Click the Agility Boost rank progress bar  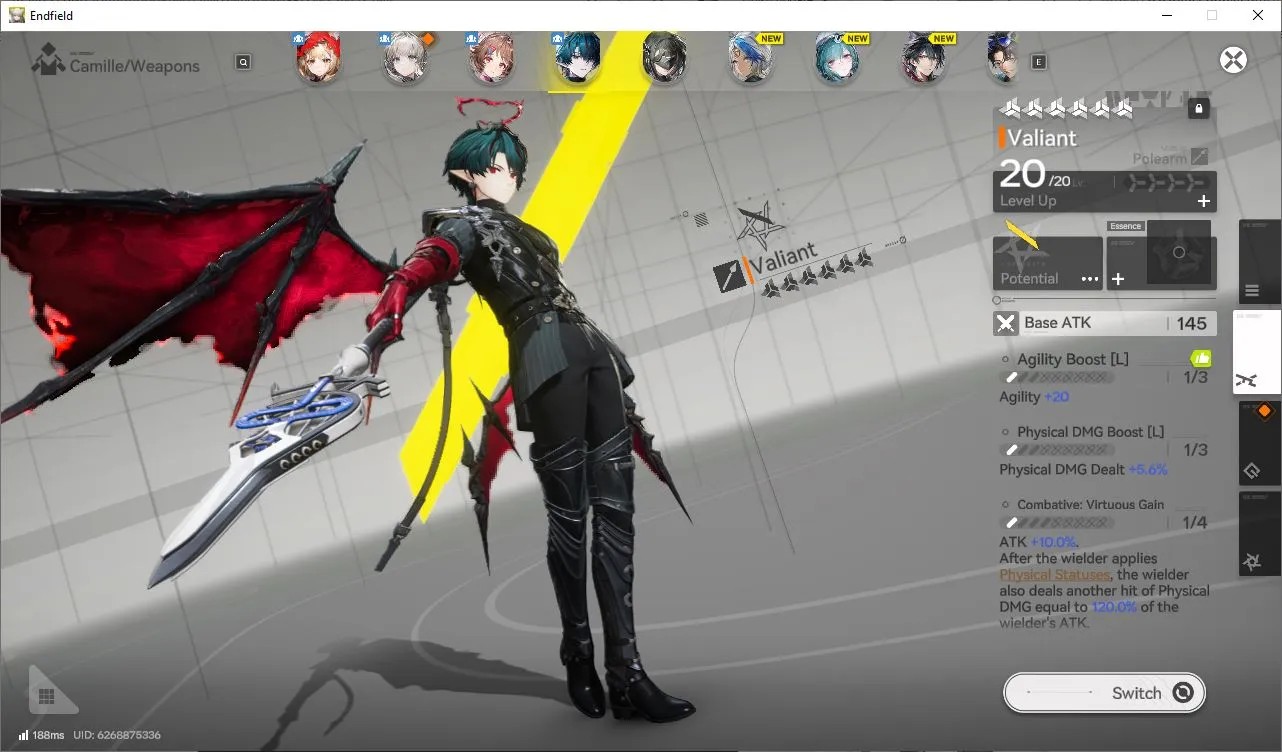click(1057, 378)
